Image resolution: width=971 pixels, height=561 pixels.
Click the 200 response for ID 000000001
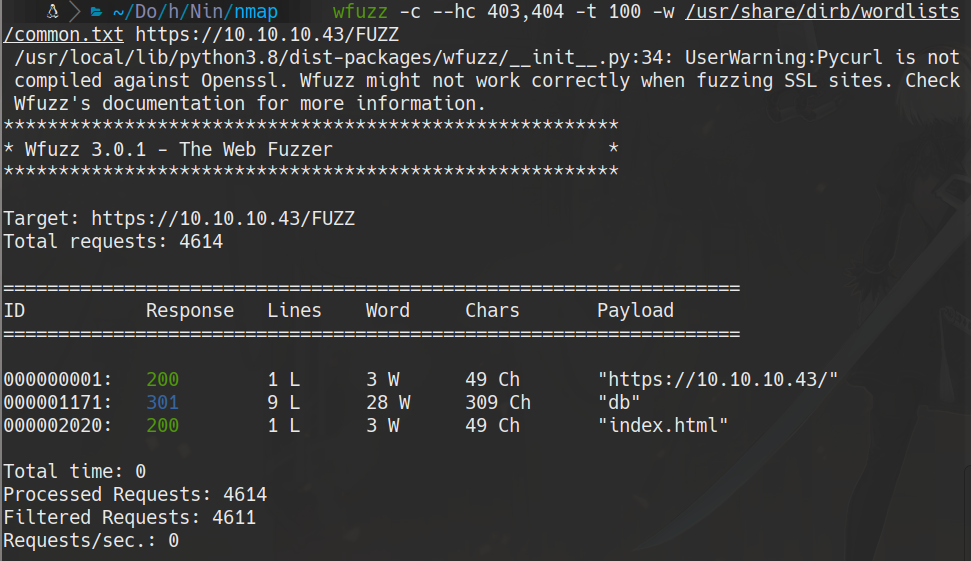tap(162, 380)
